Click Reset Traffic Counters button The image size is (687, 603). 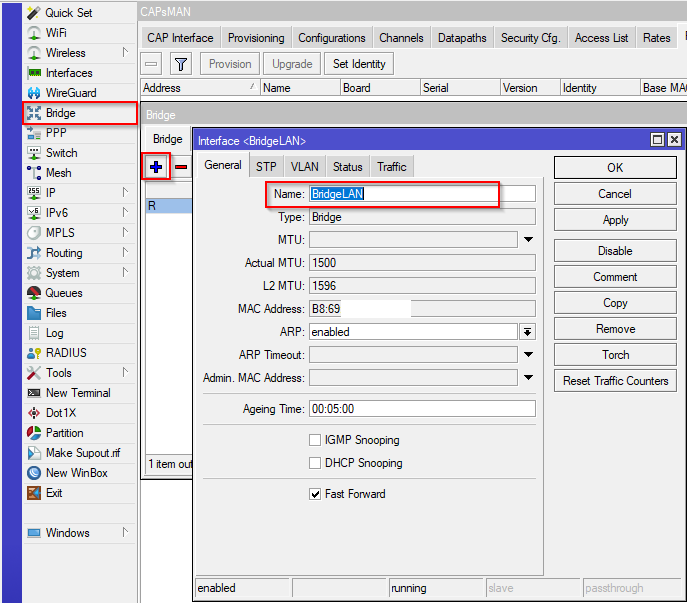(x=615, y=381)
